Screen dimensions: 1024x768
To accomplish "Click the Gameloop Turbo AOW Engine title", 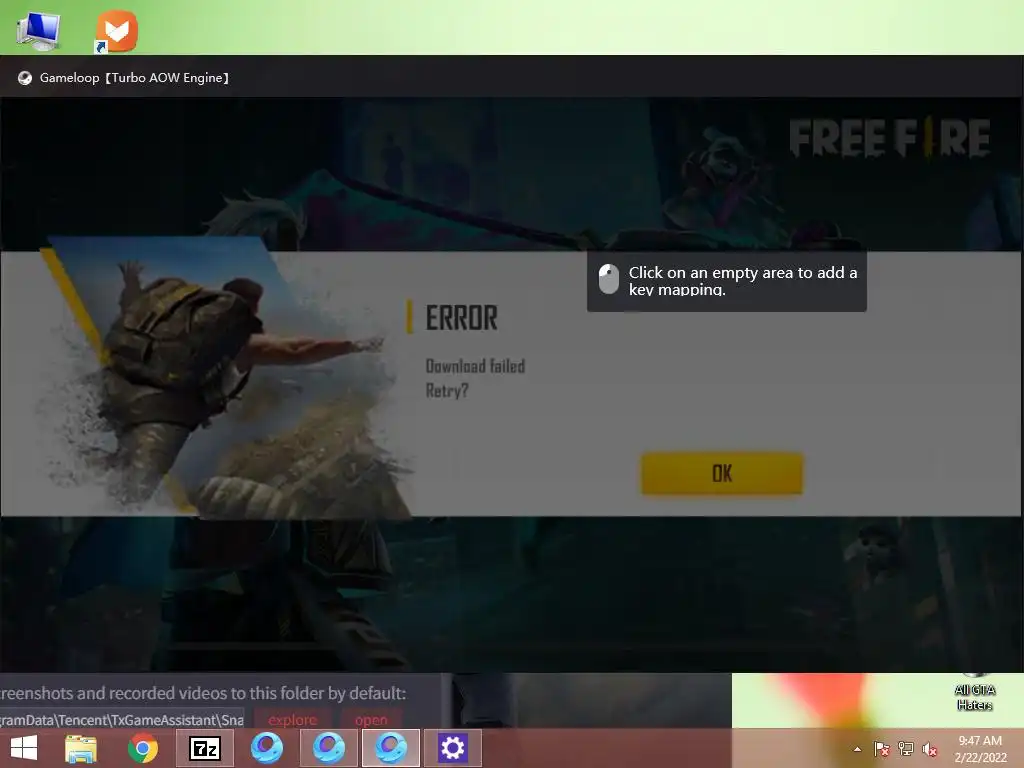I will [x=135, y=78].
